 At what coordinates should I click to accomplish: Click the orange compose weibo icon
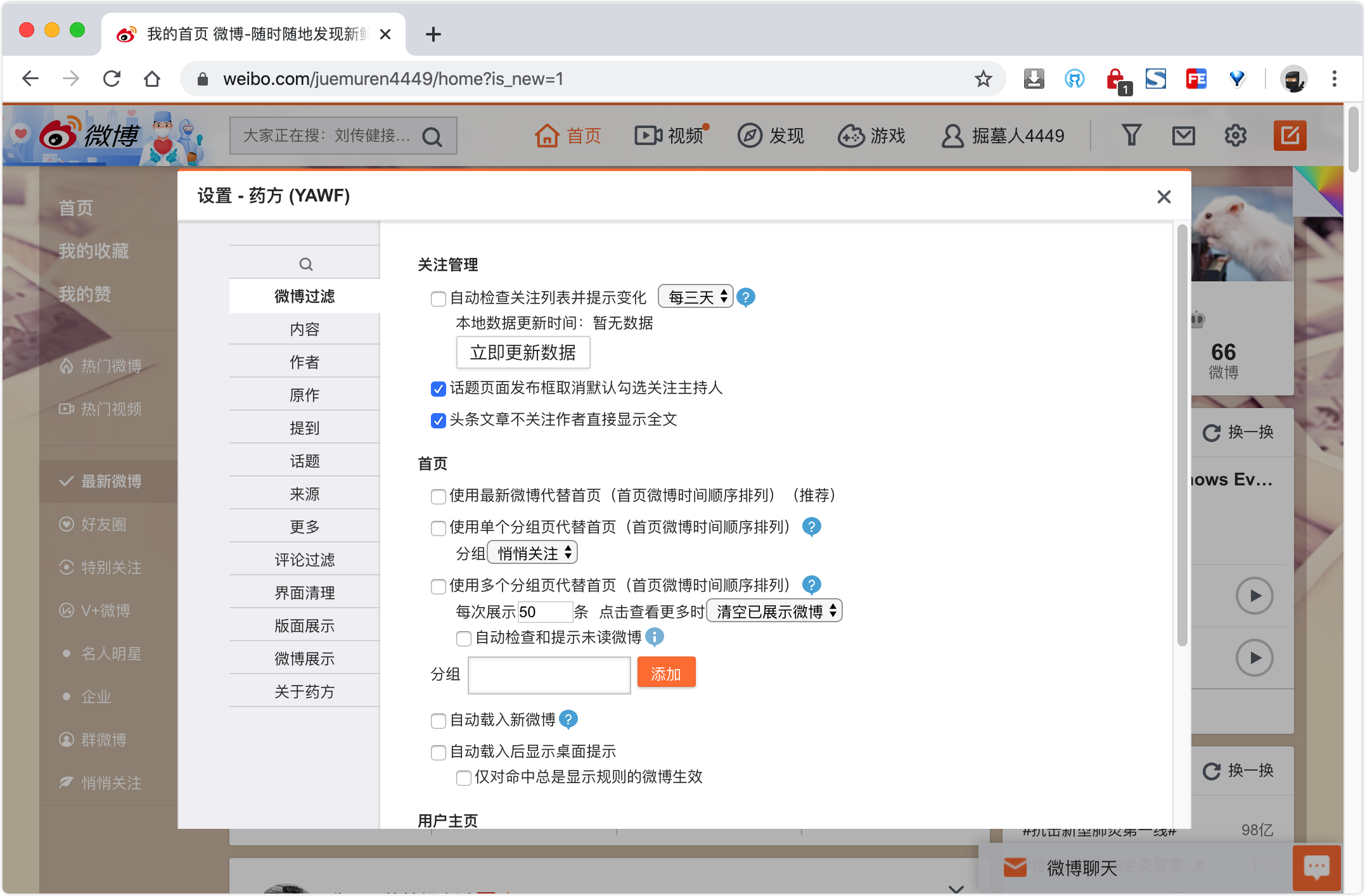click(1290, 136)
